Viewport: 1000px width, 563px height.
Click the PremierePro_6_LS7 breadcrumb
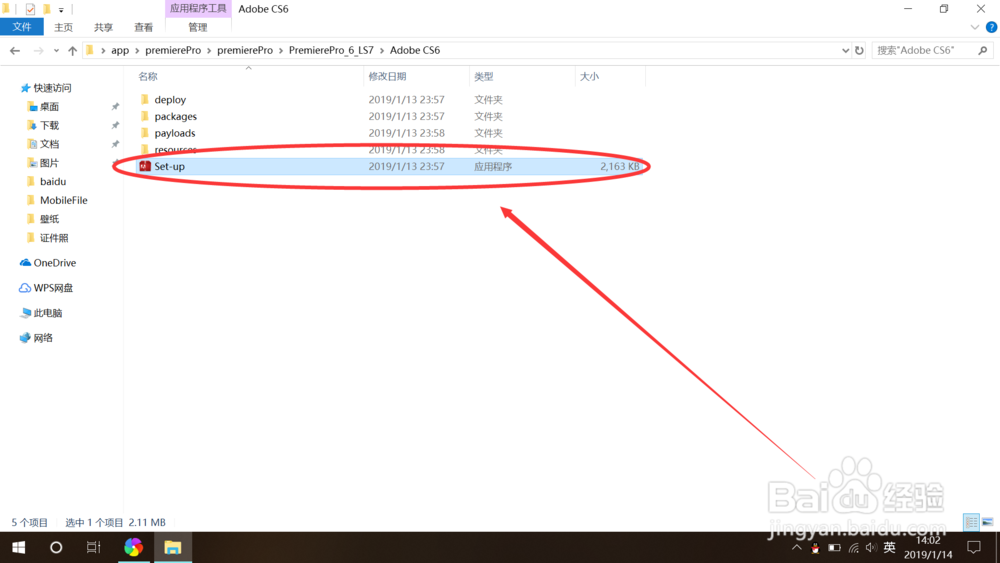tap(331, 50)
